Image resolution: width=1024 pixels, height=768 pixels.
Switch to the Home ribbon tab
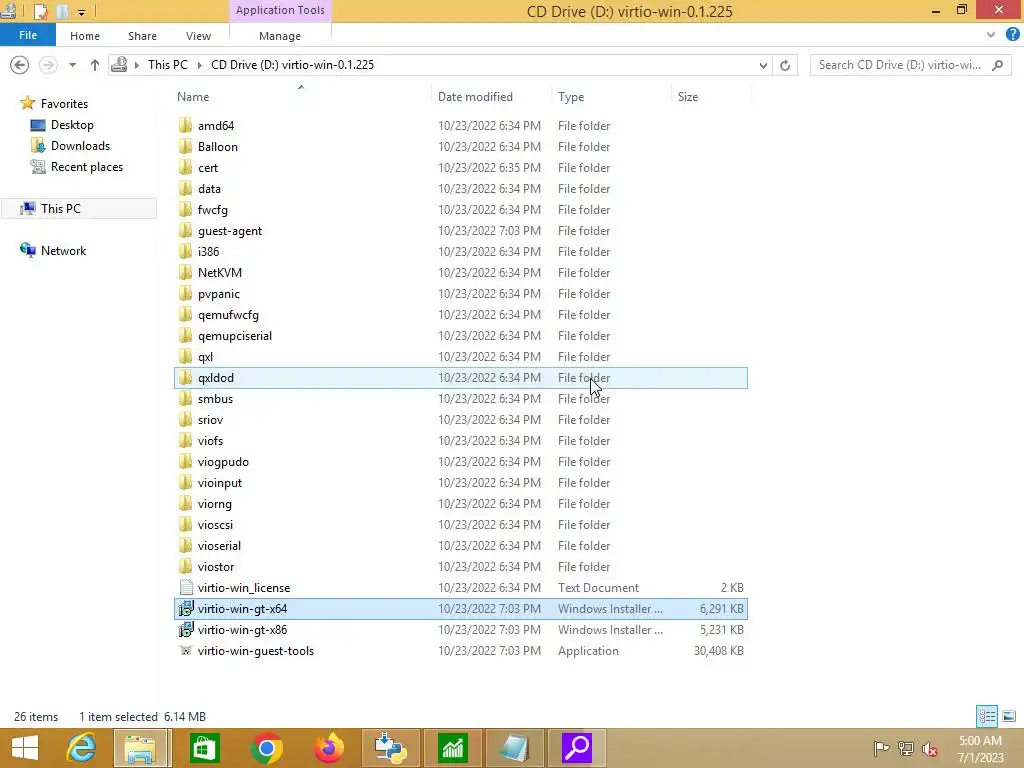pyautogui.click(x=85, y=36)
